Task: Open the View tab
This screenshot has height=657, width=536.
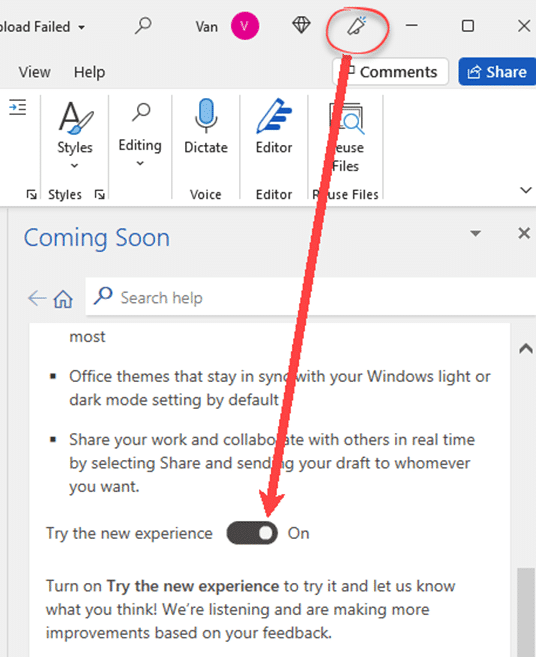Action: tap(34, 72)
